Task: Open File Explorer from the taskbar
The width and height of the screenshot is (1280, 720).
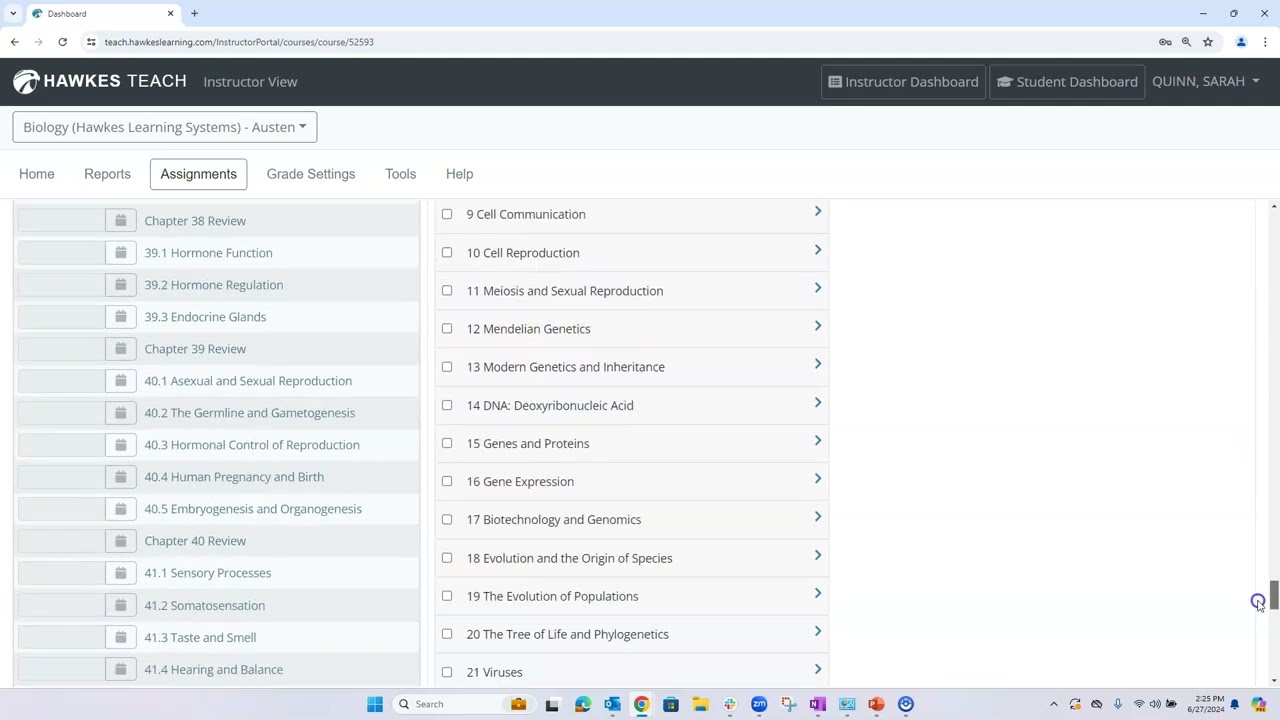Action: (700, 704)
